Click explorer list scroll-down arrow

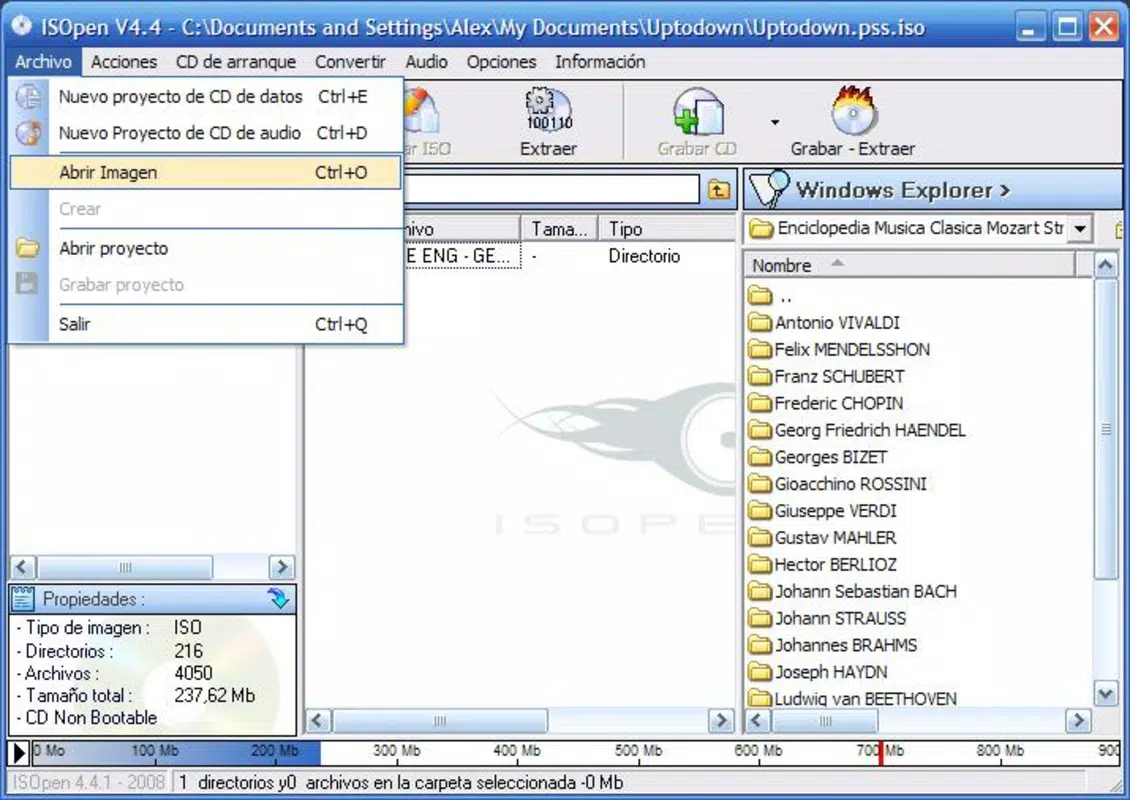(x=1105, y=694)
